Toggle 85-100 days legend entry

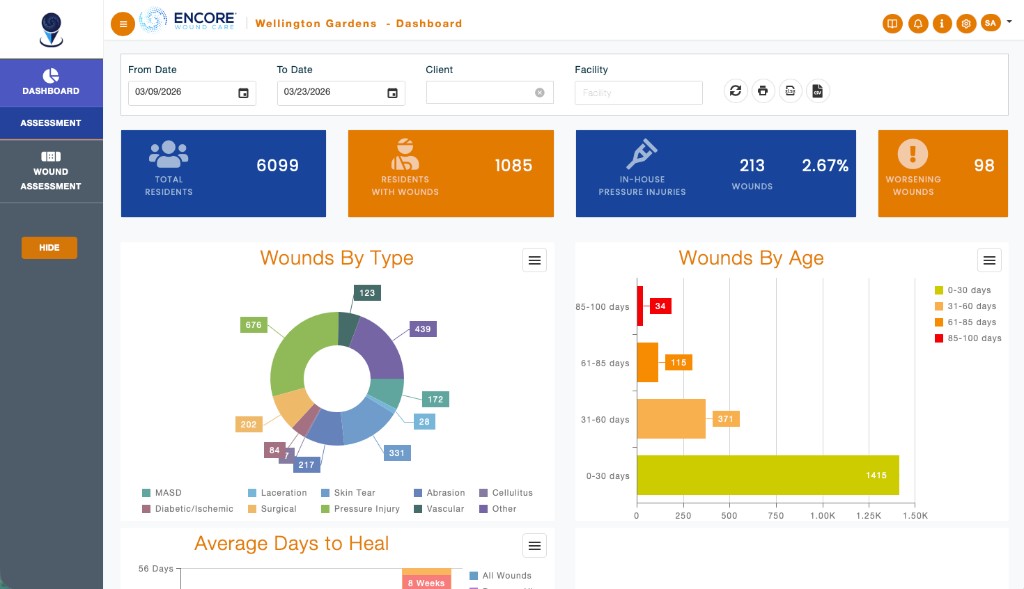click(968, 338)
